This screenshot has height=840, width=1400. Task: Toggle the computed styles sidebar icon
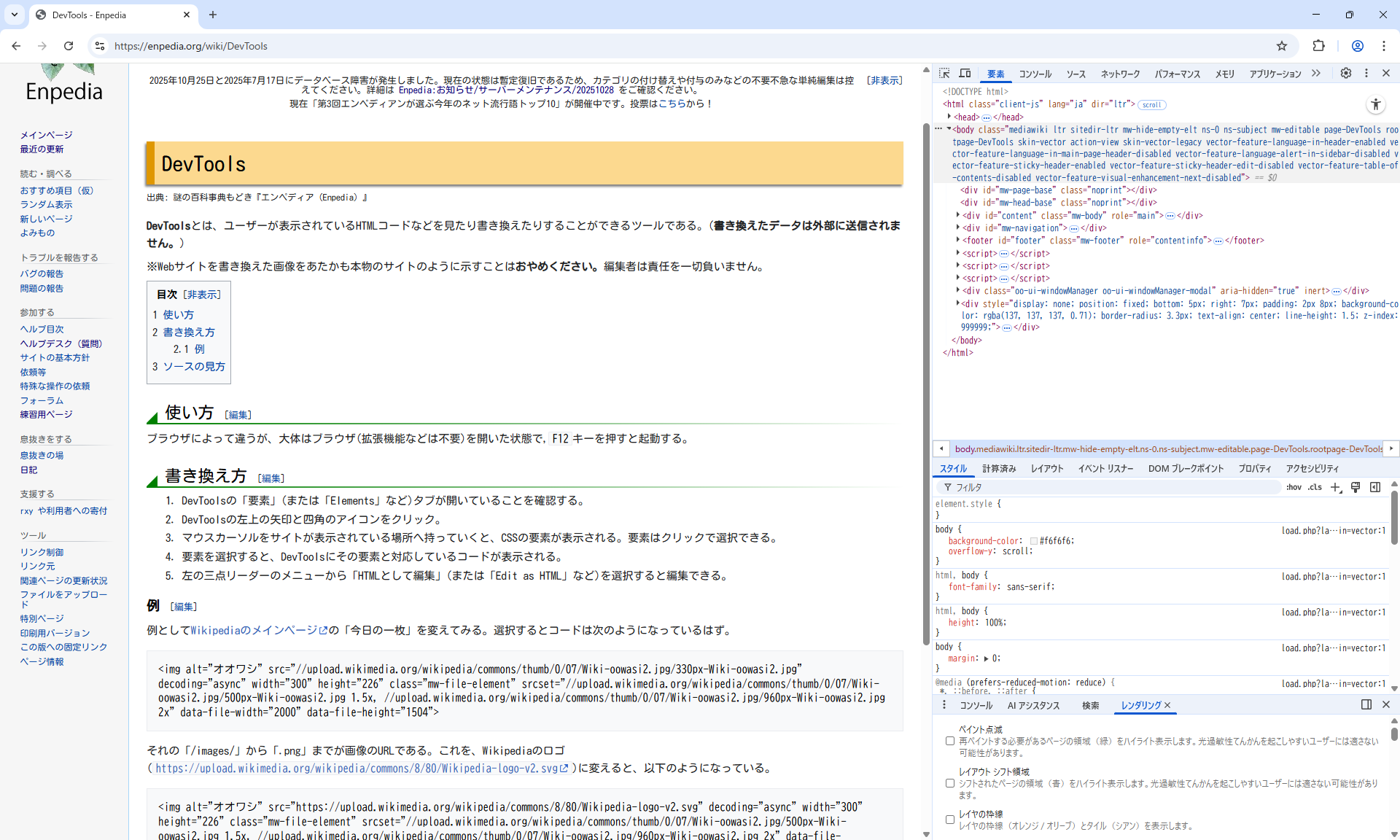tap(1375, 487)
